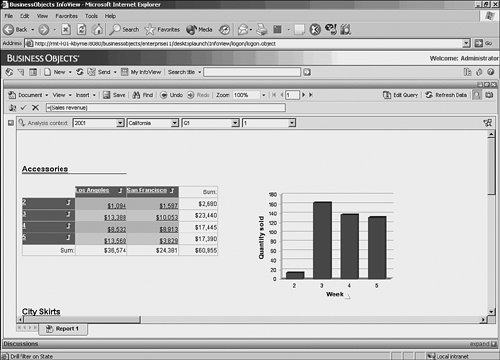Toggle the drill mode magnifier button
This screenshot has width=500, height=360.
coord(477,95)
